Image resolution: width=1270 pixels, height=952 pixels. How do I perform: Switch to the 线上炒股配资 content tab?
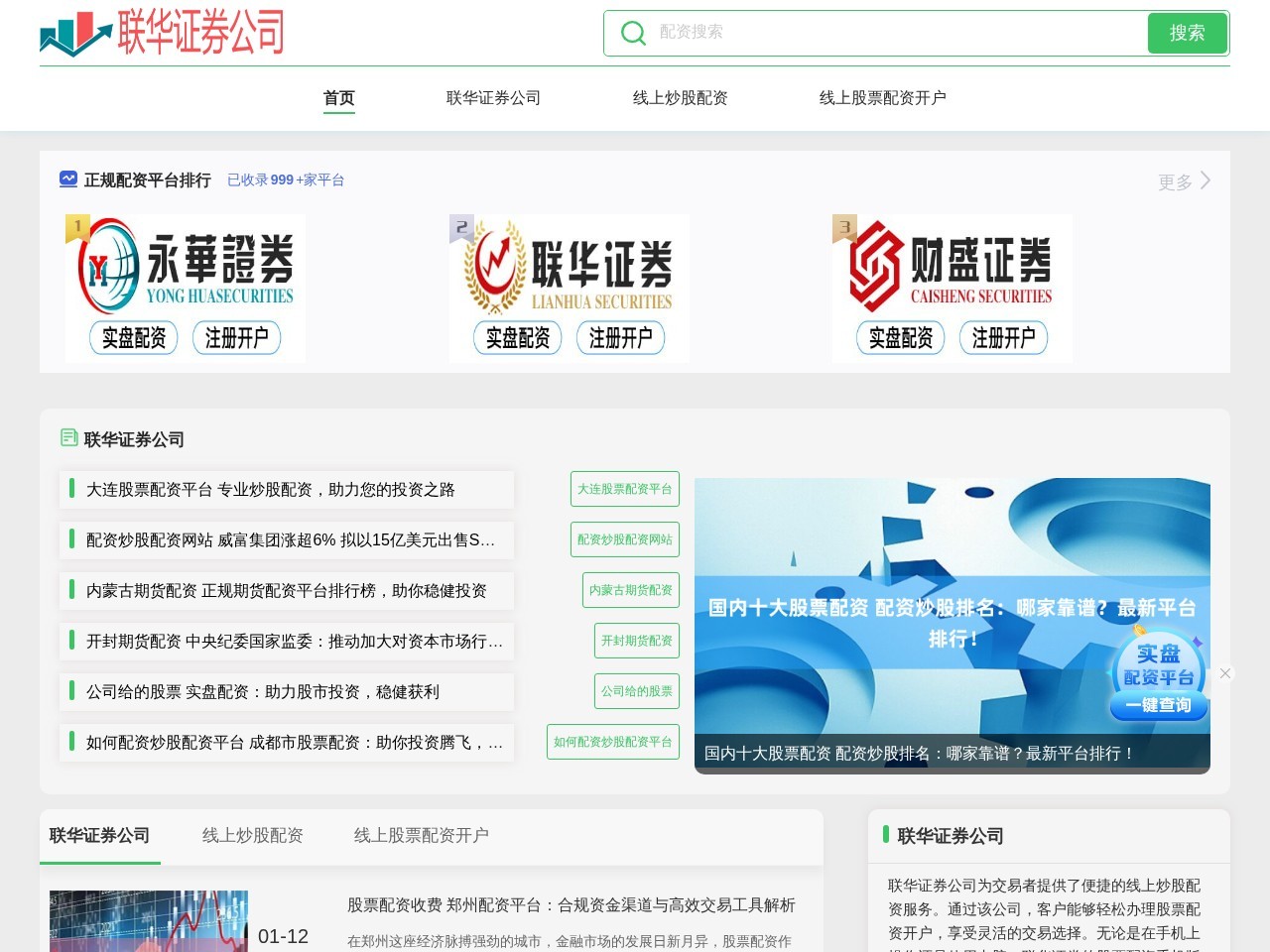[x=253, y=836]
